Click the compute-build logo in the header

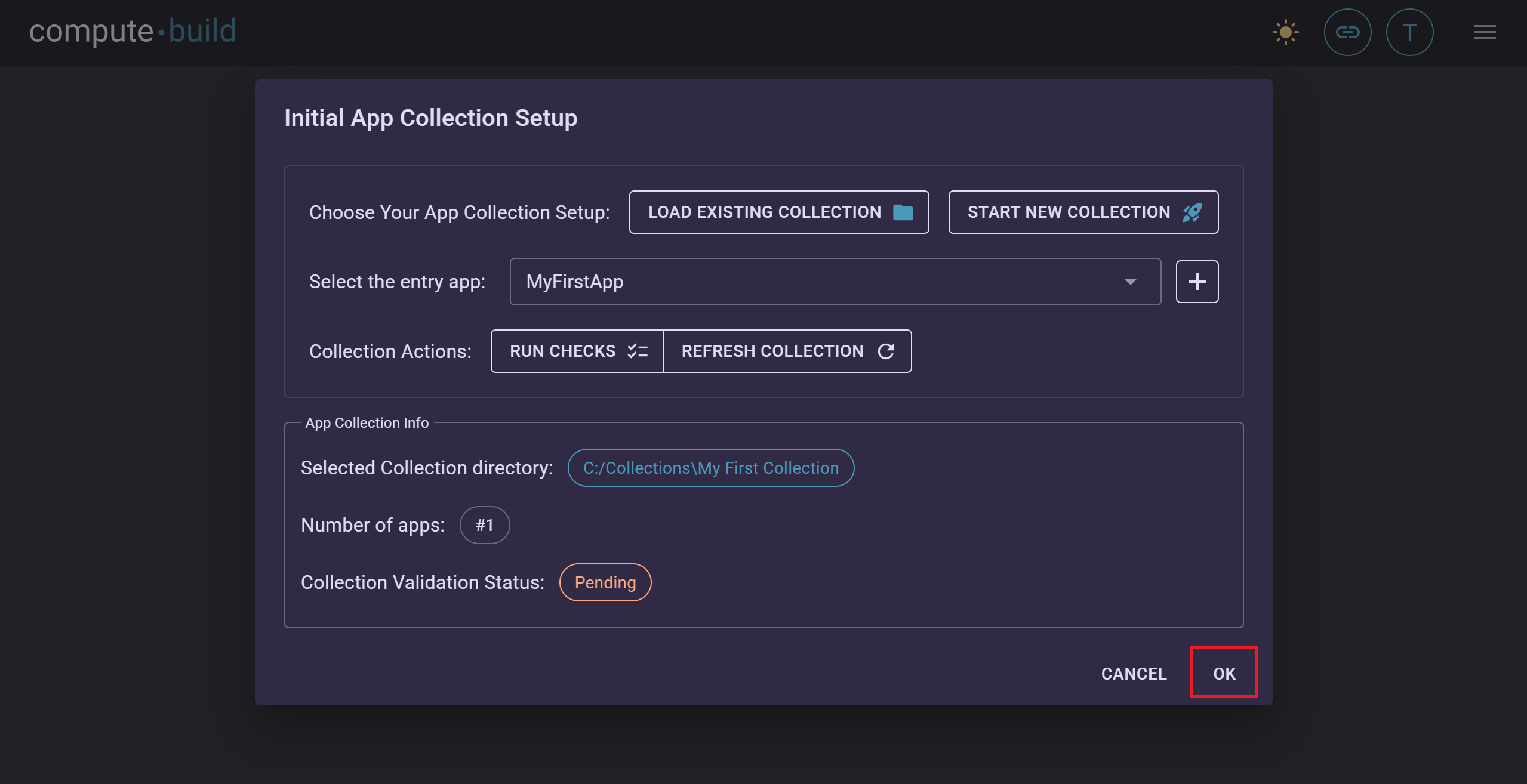(x=133, y=30)
